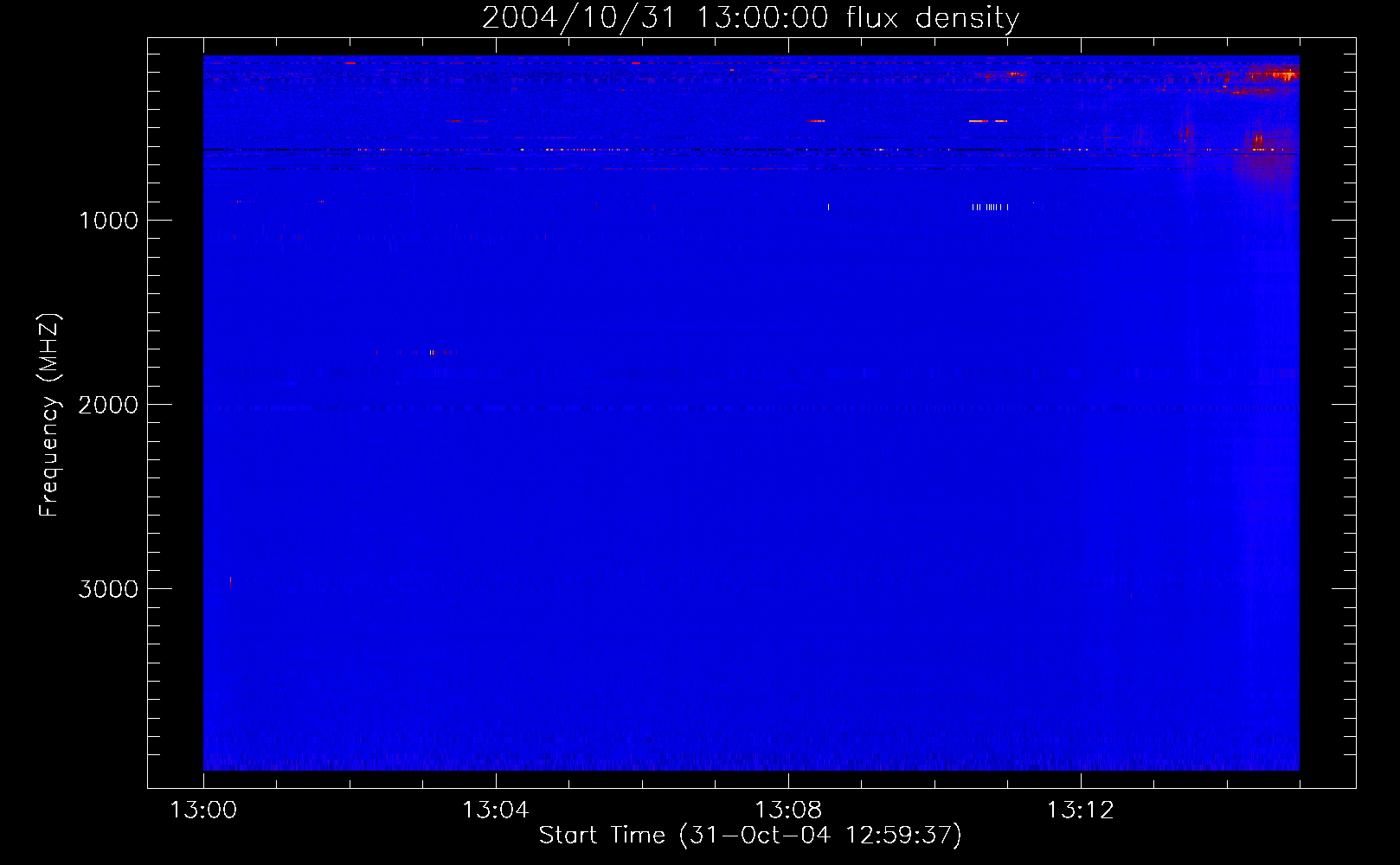Viewport: 1400px width, 865px height.
Task: Click the 13:12 time tick label
Action: tap(1081, 811)
